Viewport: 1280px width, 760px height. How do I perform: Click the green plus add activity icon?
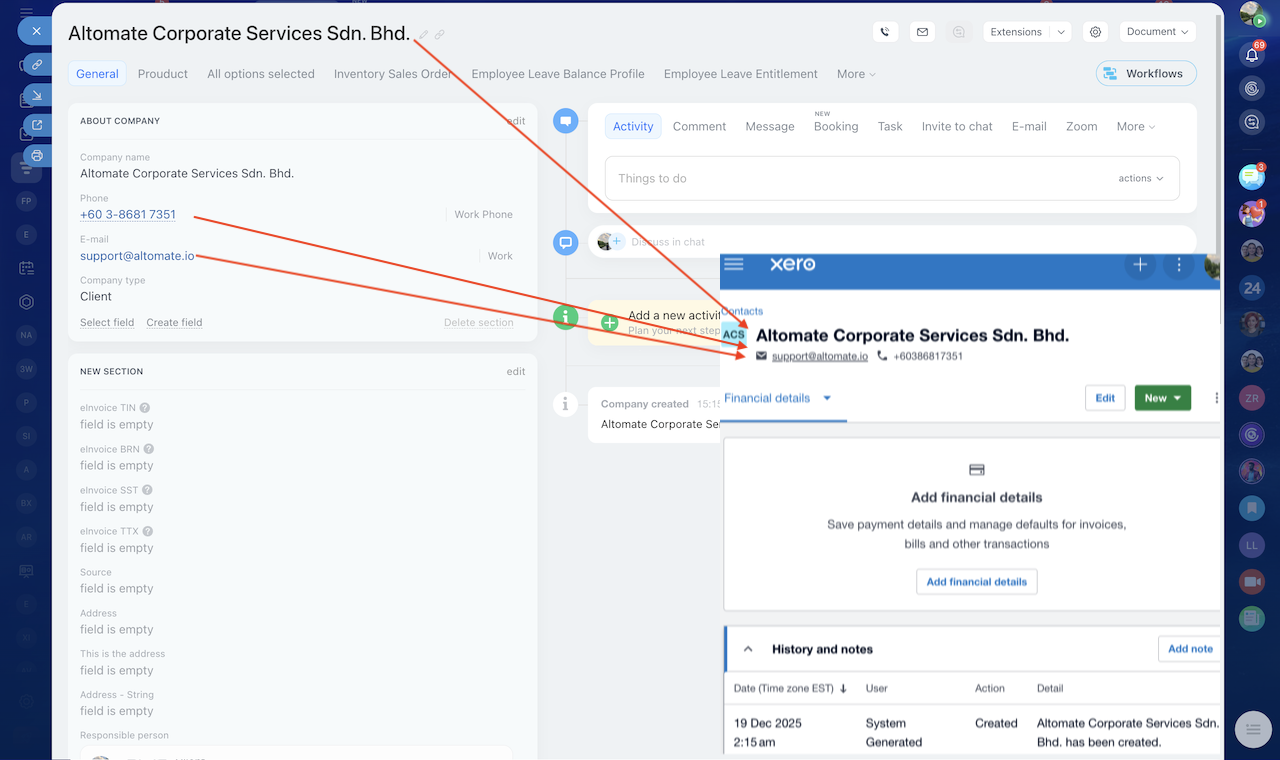tap(609, 322)
